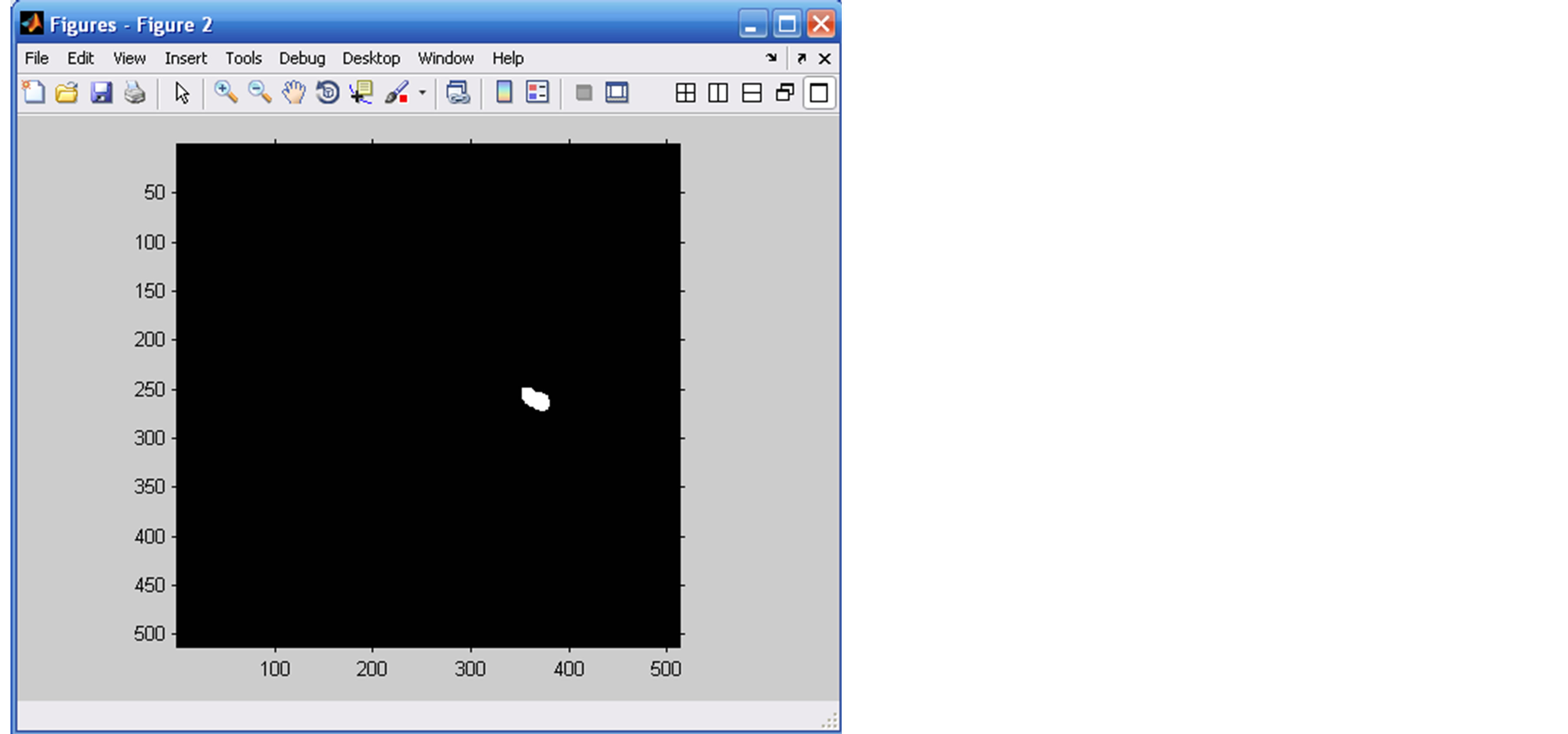Image resolution: width=1568 pixels, height=734 pixels.
Task: Open the Desktop menu
Action: click(x=371, y=59)
